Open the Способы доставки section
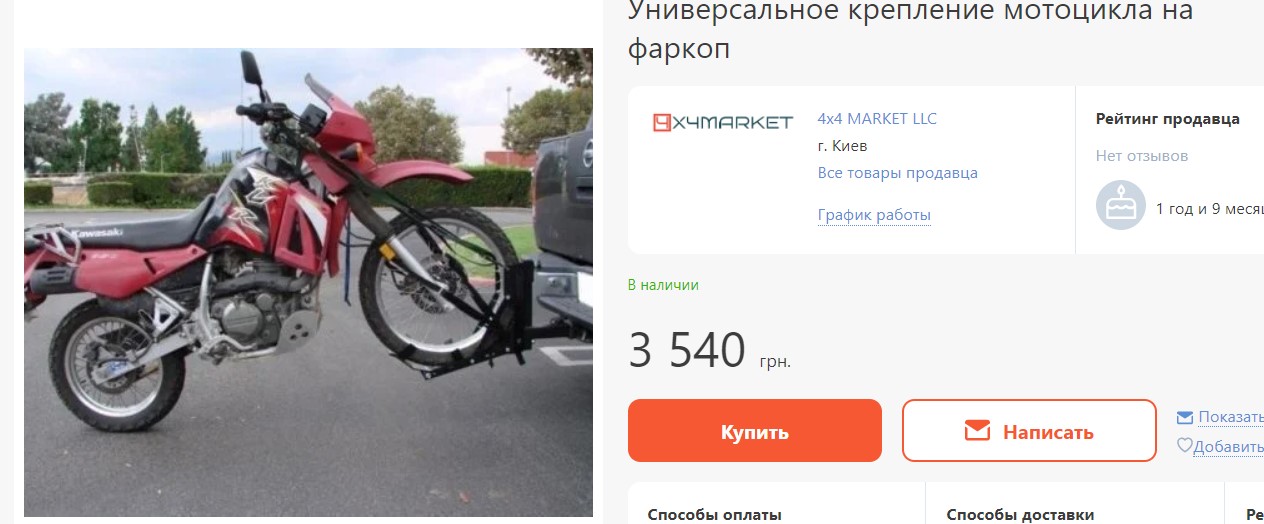1264x524 pixels. pos(1020,515)
